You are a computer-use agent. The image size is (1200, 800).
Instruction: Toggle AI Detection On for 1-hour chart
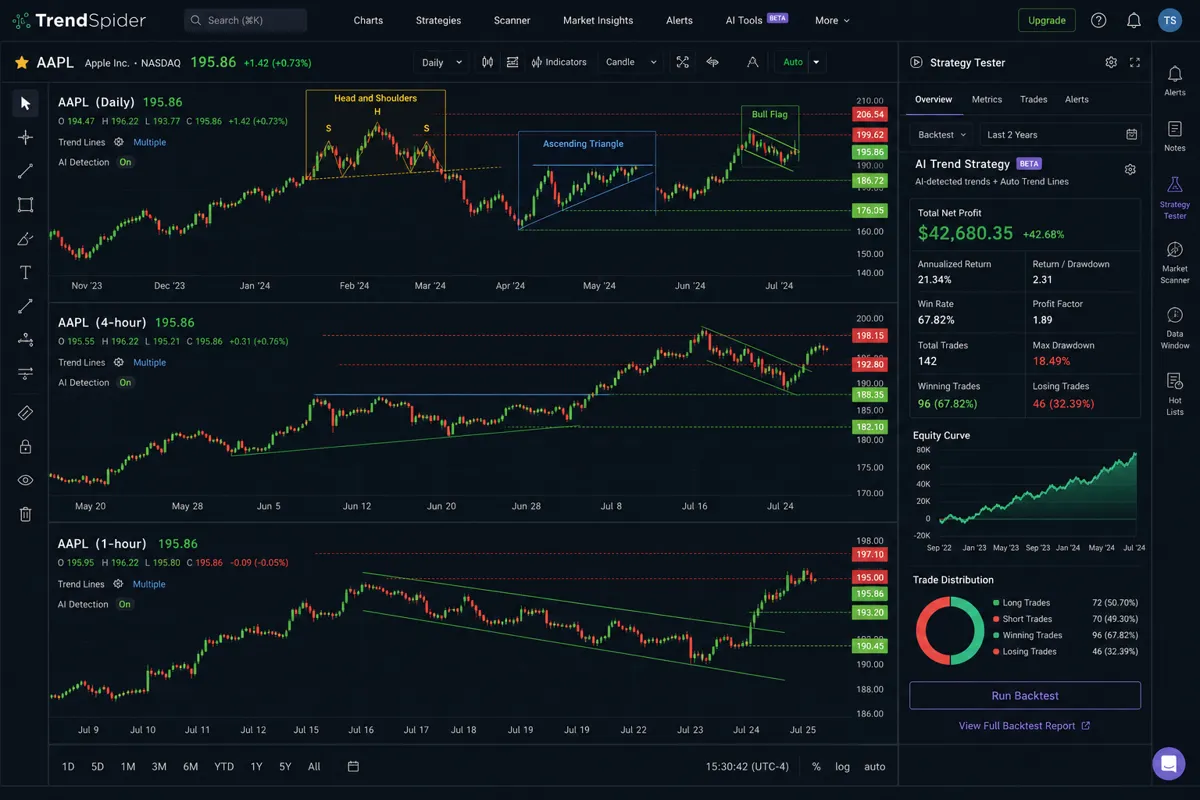pos(125,604)
